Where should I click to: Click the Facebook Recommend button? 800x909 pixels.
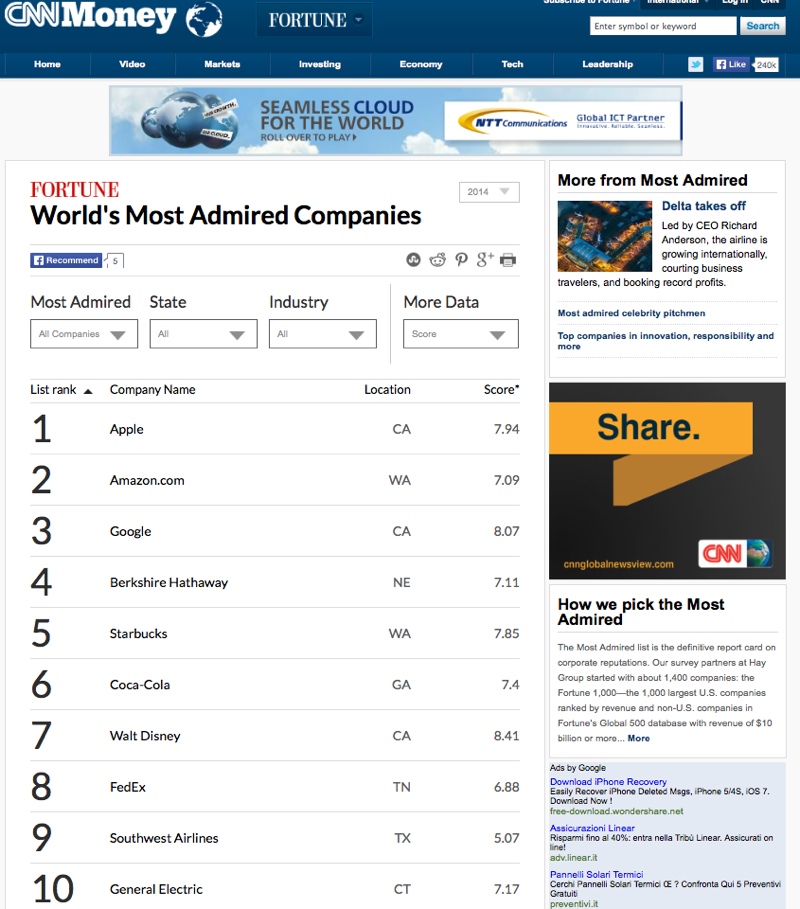(66, 260)
